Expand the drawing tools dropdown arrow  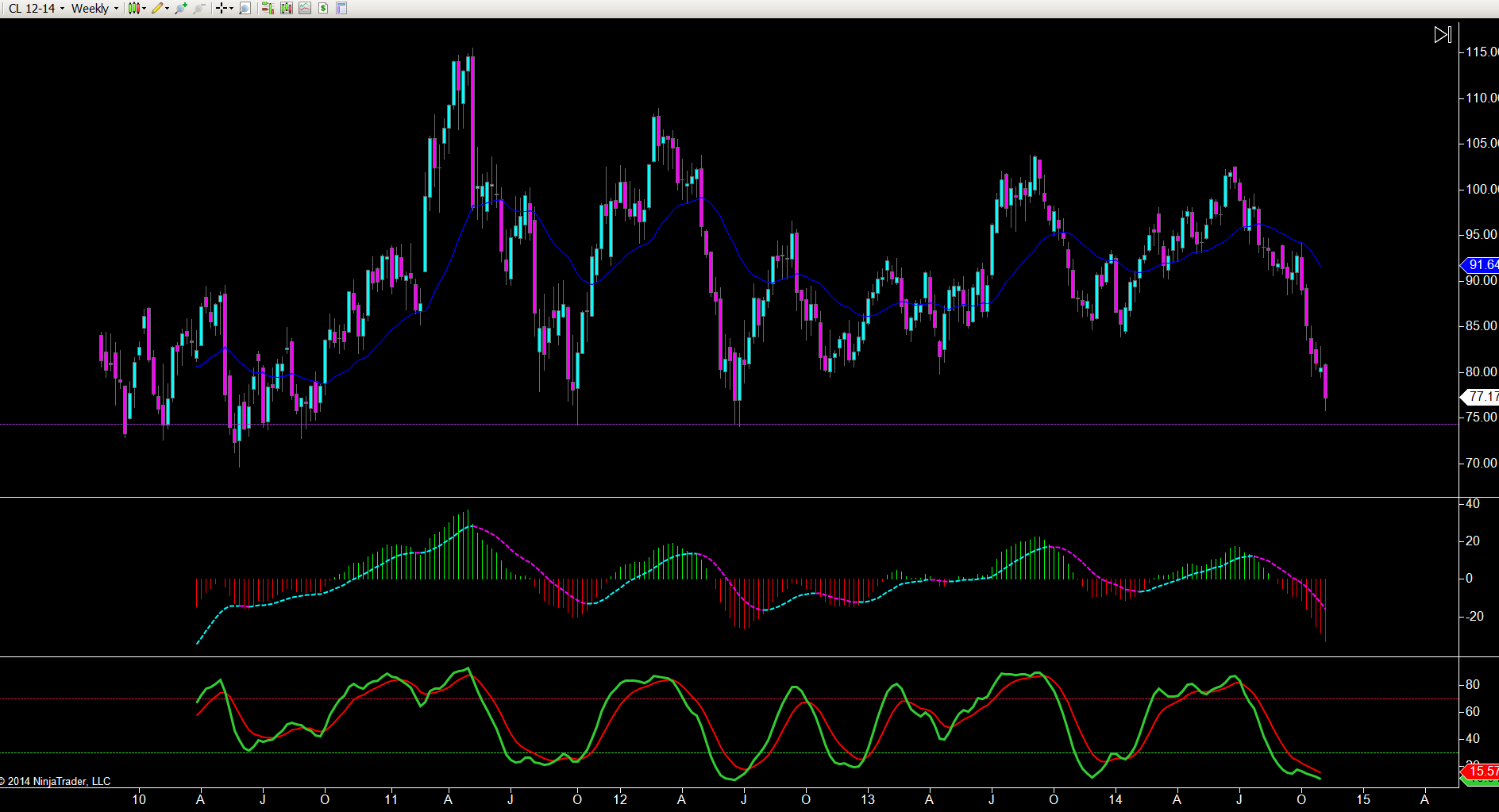pyautogui.click(x=167, y=8)
